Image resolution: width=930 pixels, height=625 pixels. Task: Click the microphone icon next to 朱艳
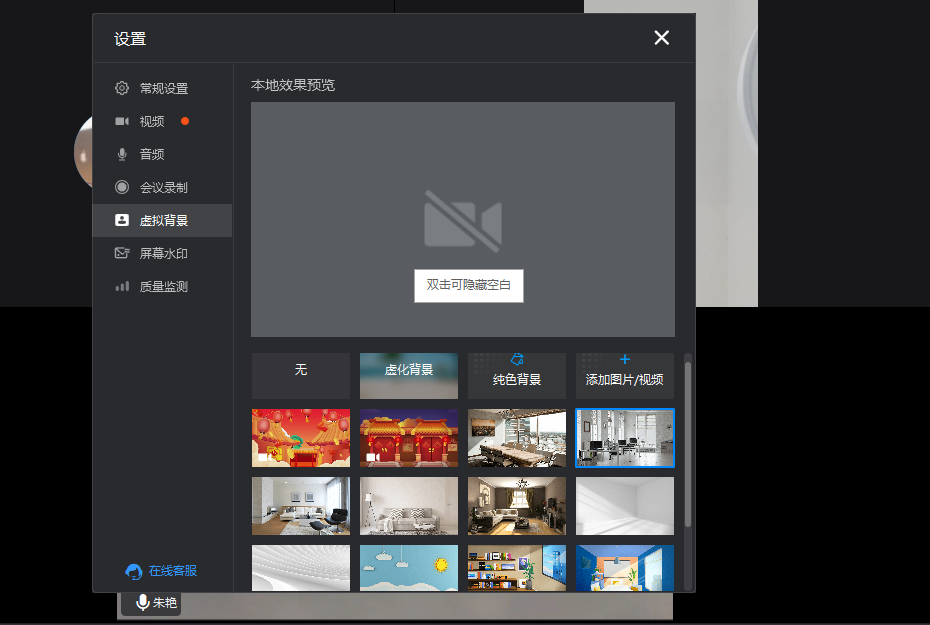click(142, 602)
